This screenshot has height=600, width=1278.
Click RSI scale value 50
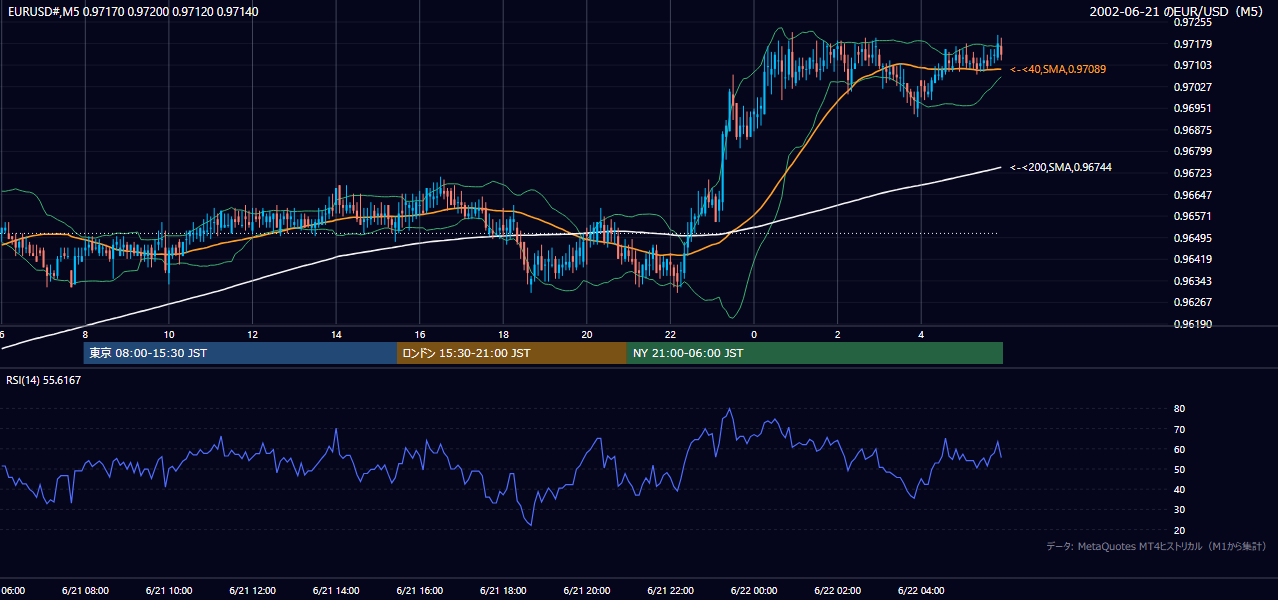coord(1179,469)
